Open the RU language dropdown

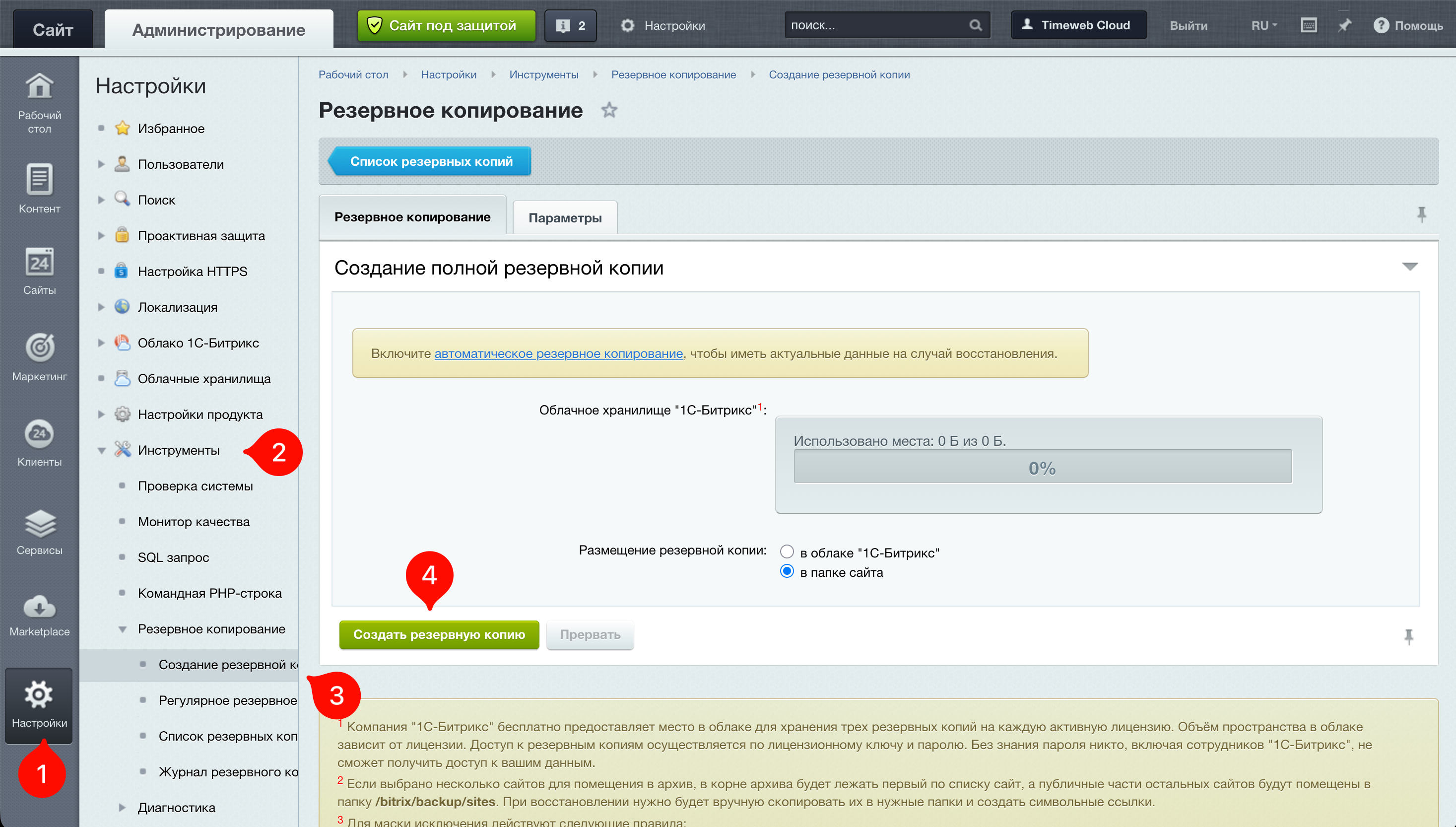click(1263, 25)
